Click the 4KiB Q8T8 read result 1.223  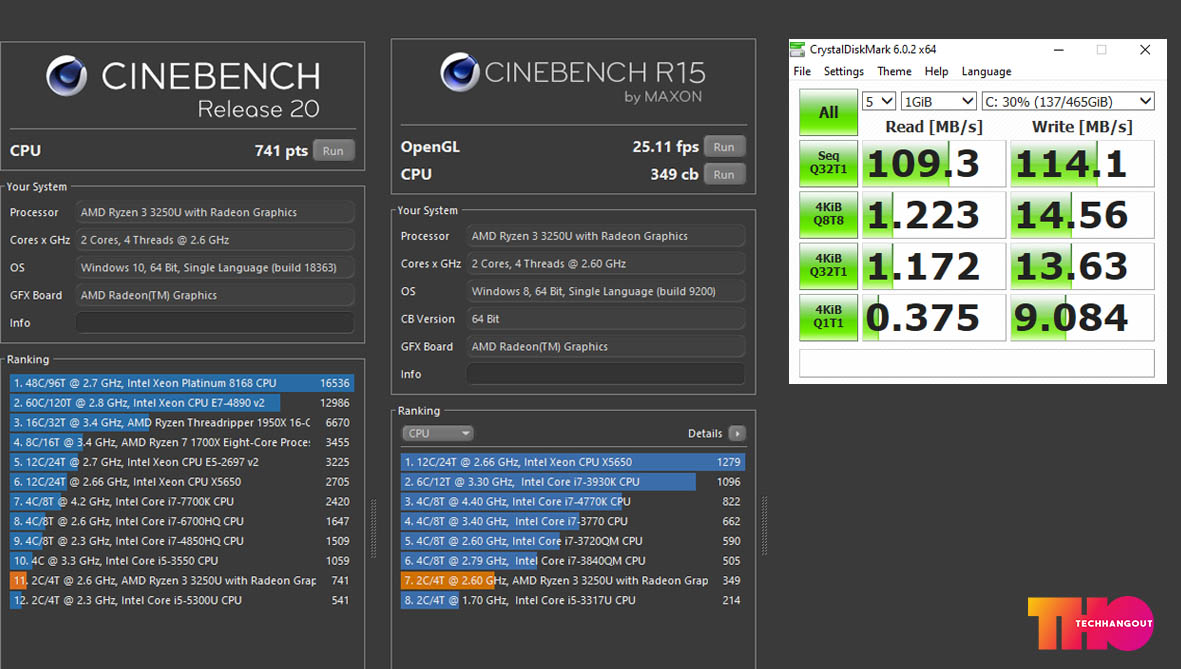click(x=933, y=215)
